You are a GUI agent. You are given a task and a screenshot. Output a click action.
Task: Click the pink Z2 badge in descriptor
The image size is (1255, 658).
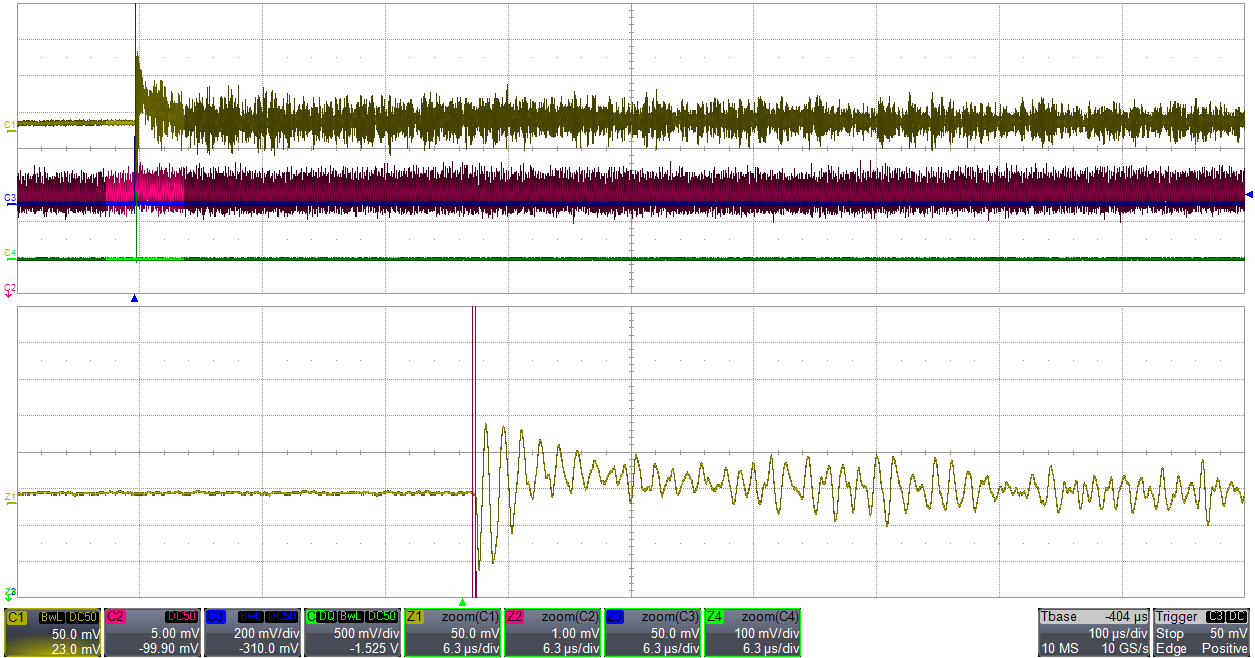(x=515, y=618)
